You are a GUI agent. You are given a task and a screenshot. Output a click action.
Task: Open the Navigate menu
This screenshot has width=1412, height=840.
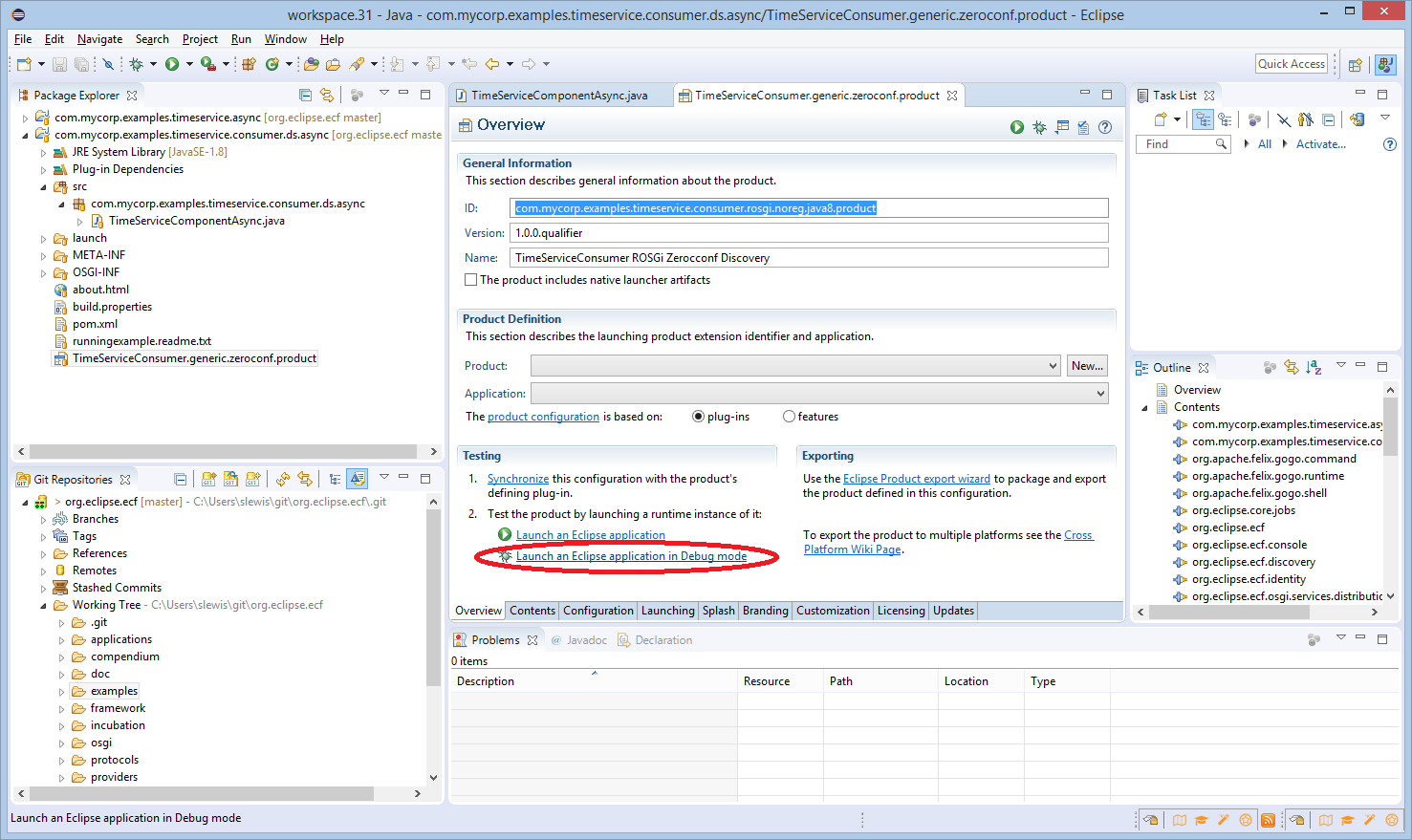[99, 39]
